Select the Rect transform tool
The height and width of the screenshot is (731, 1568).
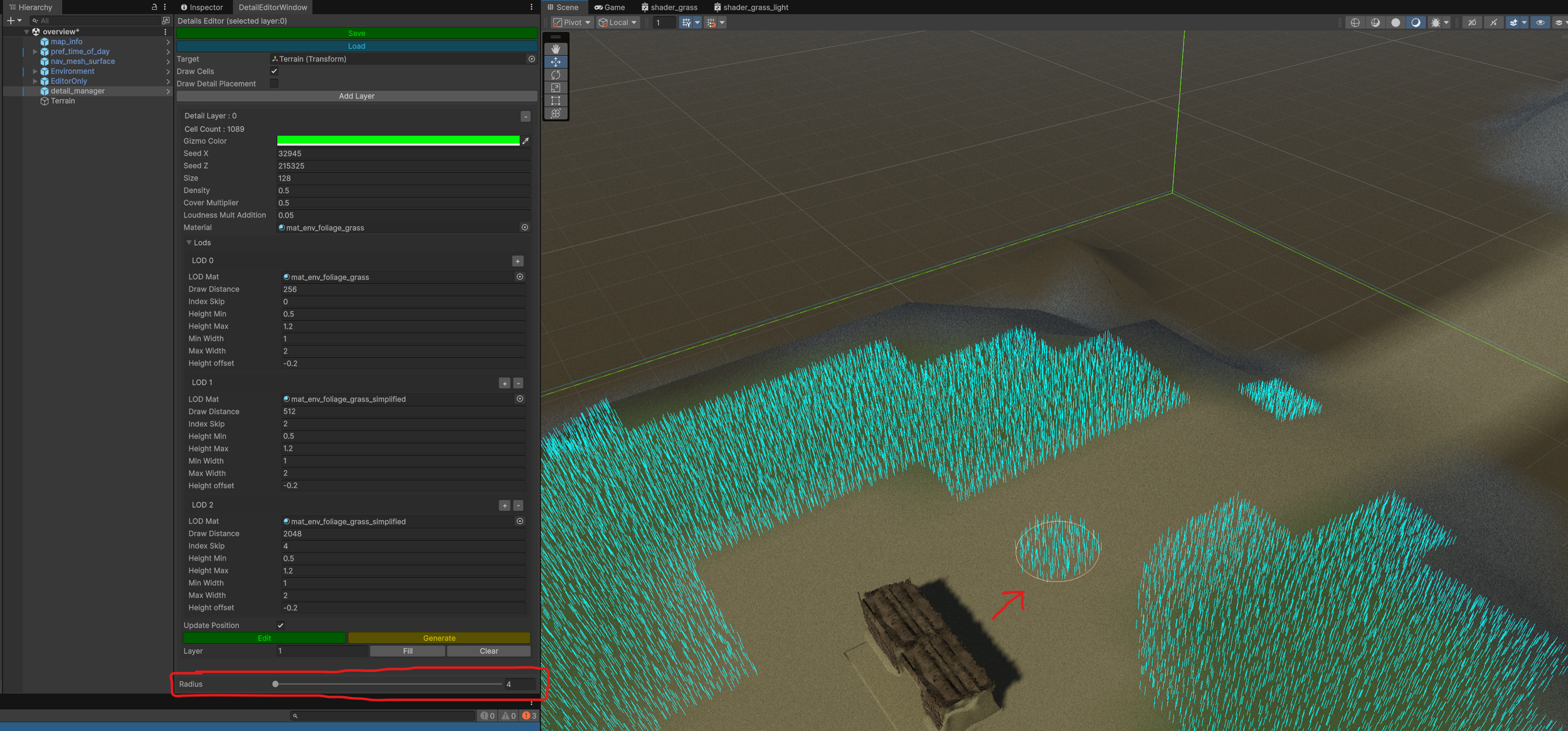pos(556,100)
